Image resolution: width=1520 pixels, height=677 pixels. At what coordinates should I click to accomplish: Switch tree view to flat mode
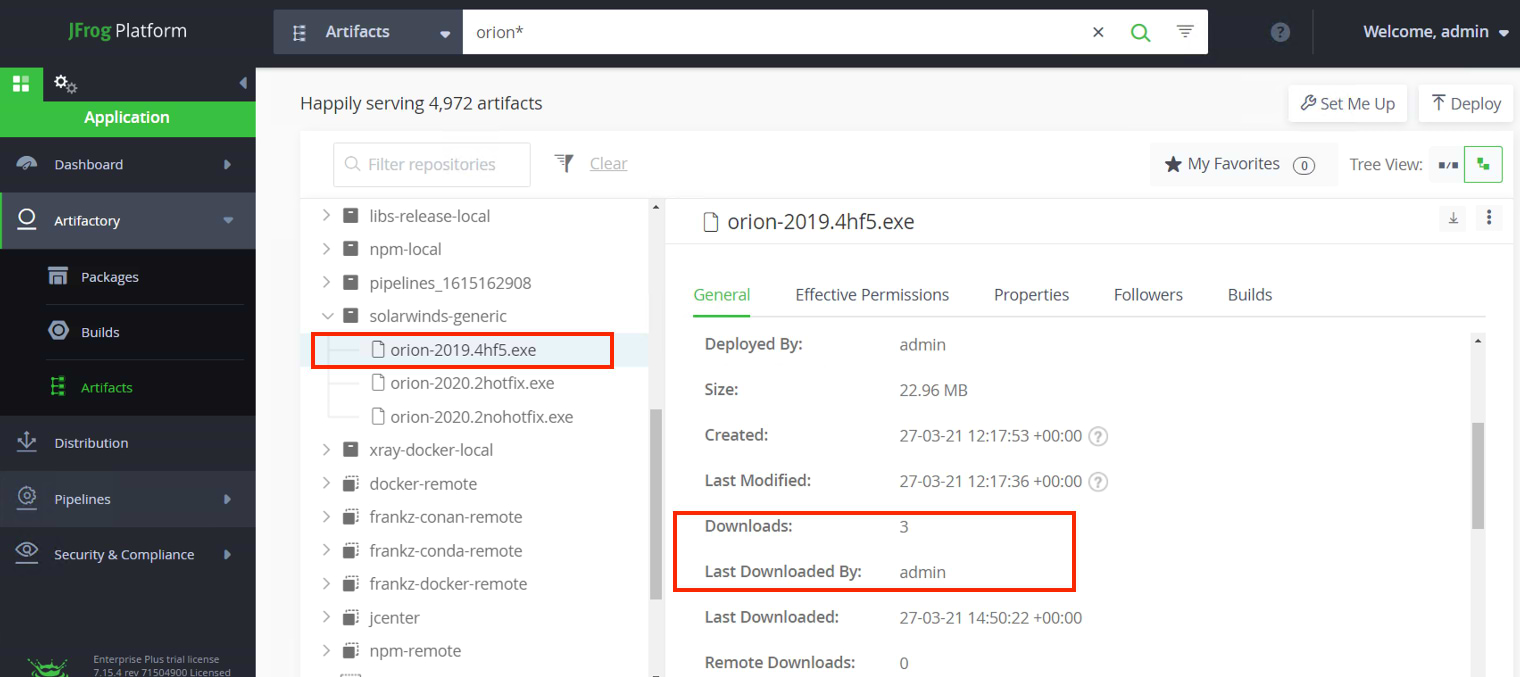coord(1447,164)
